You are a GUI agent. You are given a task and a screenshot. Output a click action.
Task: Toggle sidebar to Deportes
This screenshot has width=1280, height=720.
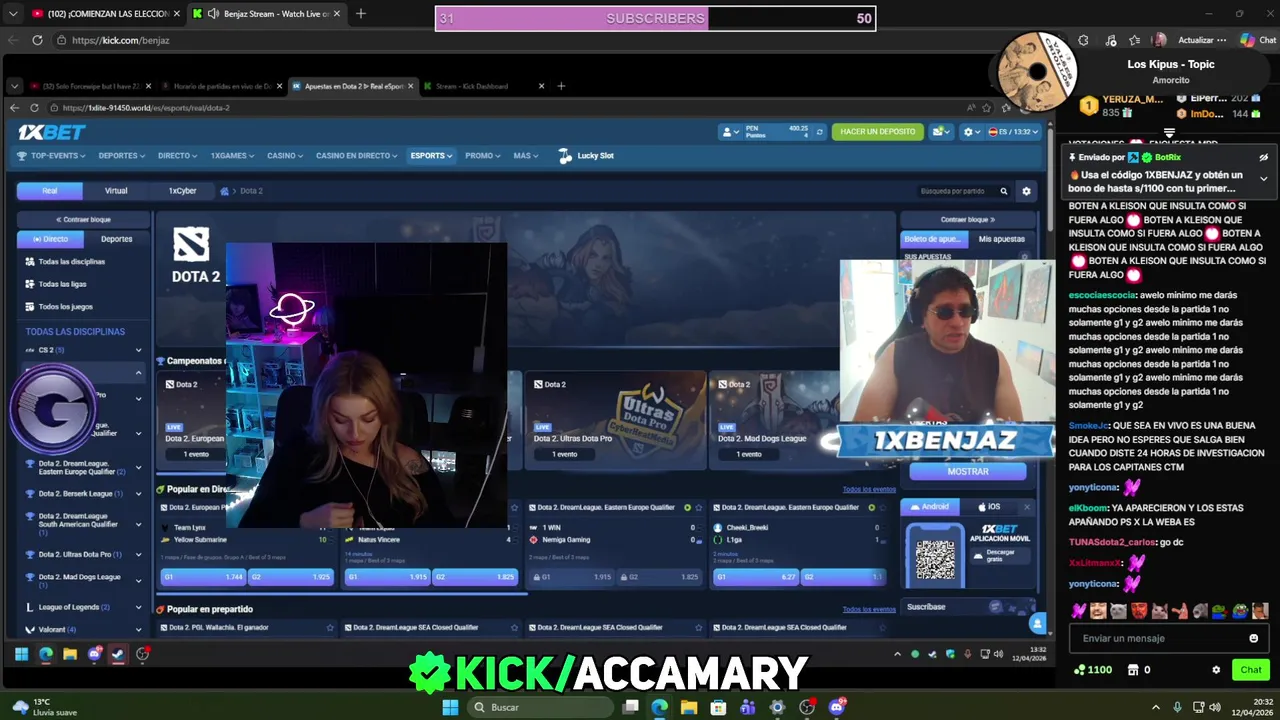coord(116,239)
